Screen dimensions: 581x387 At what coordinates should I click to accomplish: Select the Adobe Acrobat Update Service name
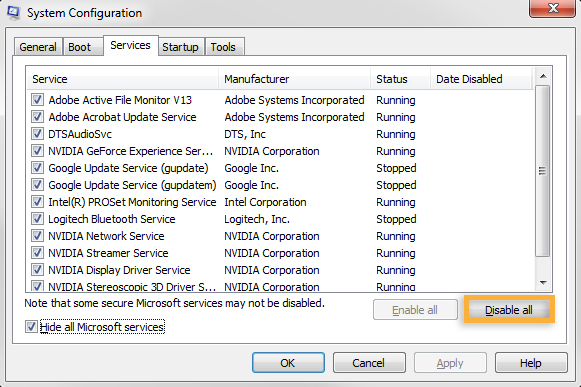(x=122, y=117)
